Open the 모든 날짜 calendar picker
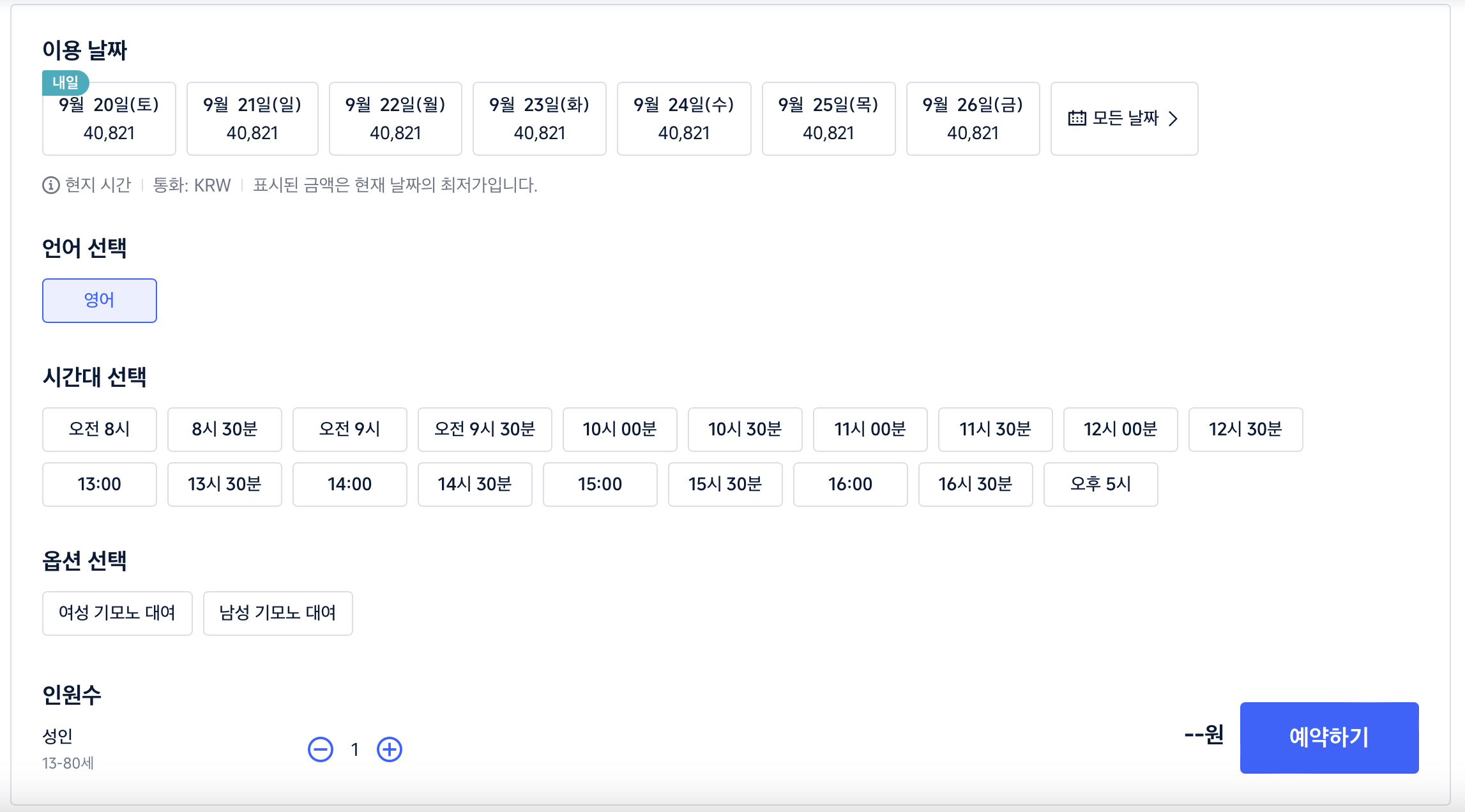 1124,119
